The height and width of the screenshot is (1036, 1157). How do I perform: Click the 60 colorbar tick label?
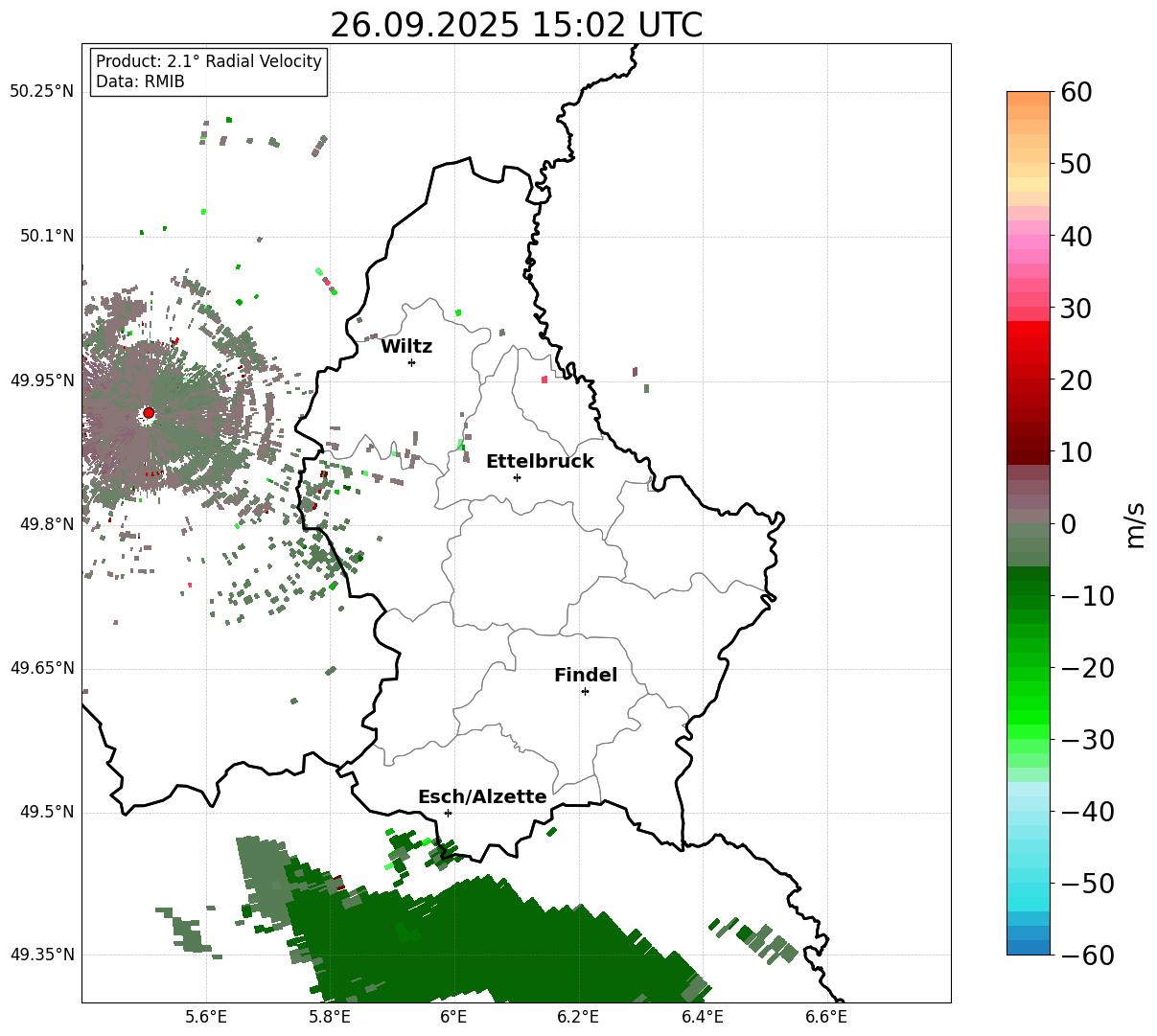tap(1075, 92)
